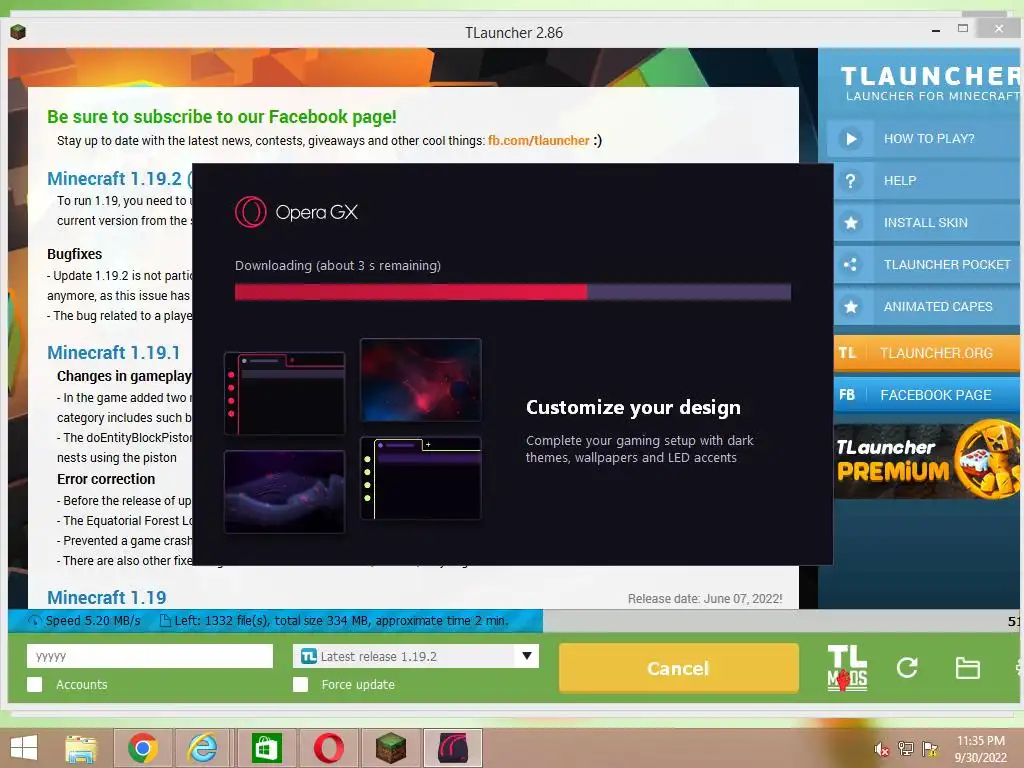
Task: Open the Windows Start button
Action: click(24, 748)
